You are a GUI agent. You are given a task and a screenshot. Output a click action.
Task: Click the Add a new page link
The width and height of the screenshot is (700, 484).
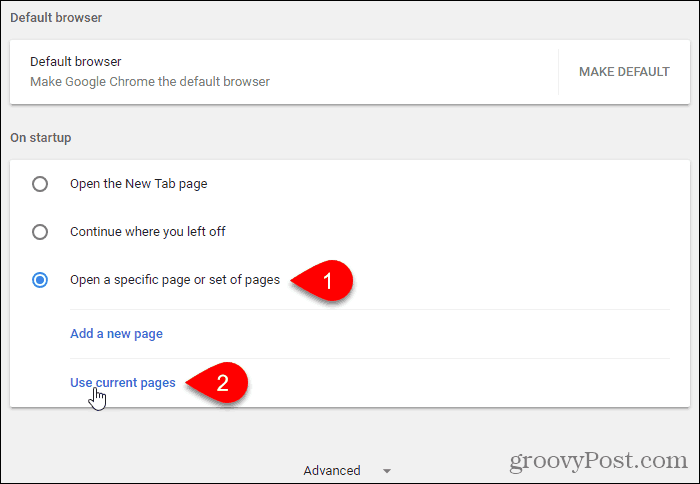(116, 334)
